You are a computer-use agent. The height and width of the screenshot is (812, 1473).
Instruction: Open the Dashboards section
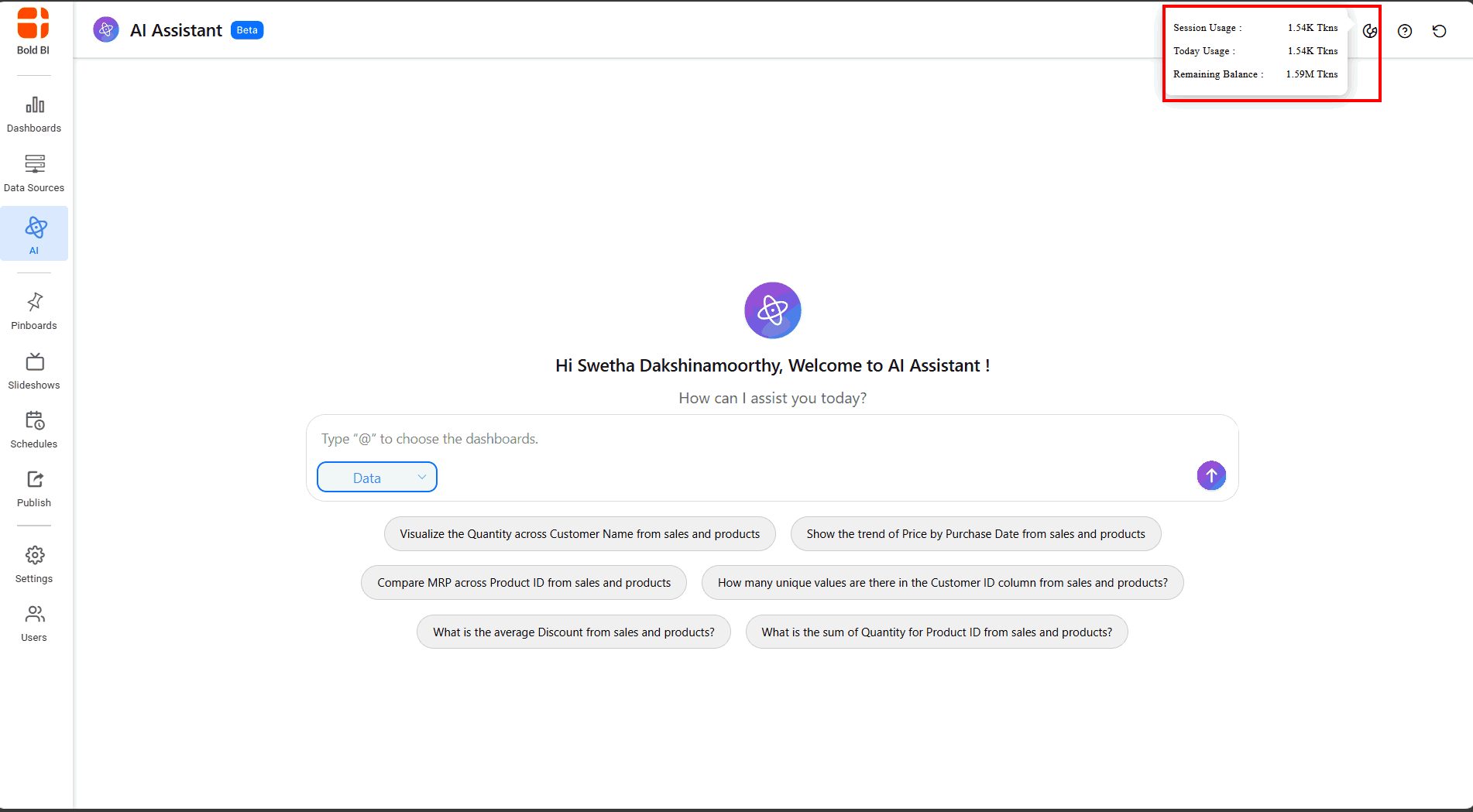coord(34,115)
